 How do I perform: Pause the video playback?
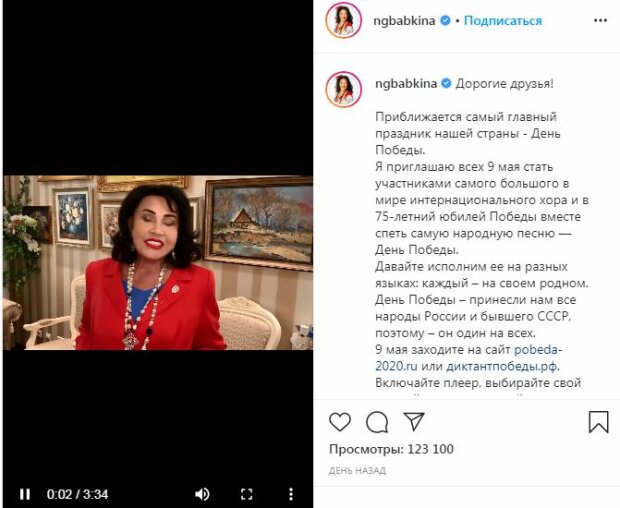[25, 494]
